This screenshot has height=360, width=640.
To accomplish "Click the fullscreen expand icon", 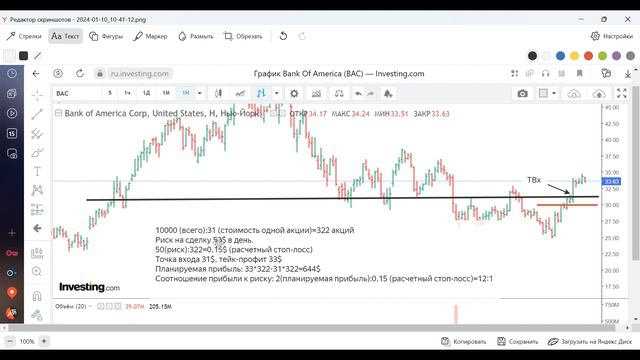I will pyautogui.click(x=622, y=93).
